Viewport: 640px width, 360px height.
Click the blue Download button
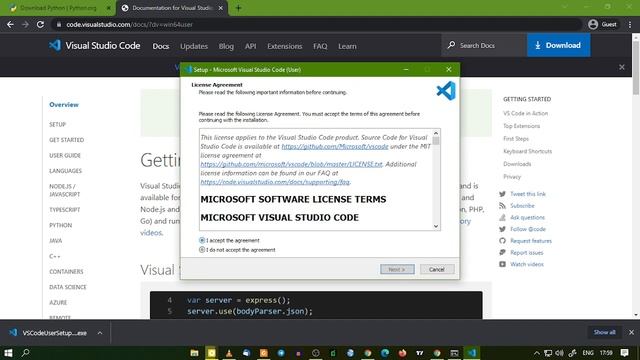pyautogui.click(x=558, y=45)
